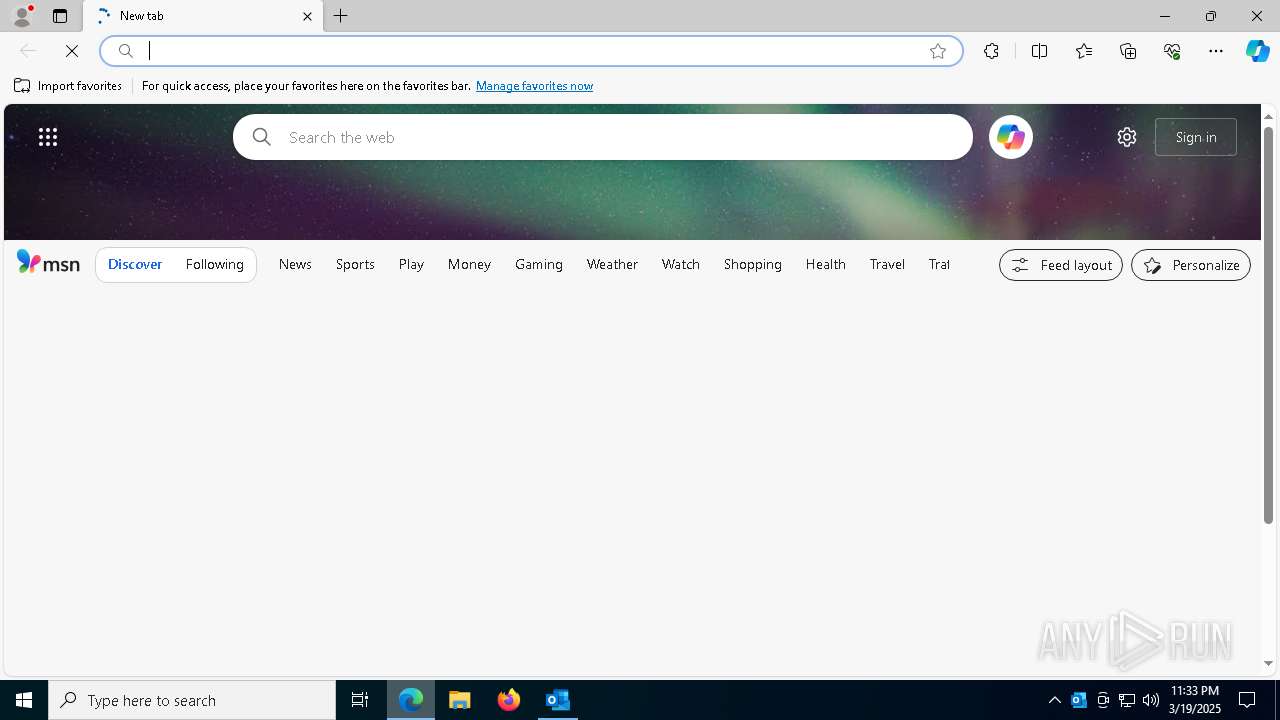Open the Extensions puzzle icon
The width and height of the screenshot is (1280, 720).
(x=991, y=51)
